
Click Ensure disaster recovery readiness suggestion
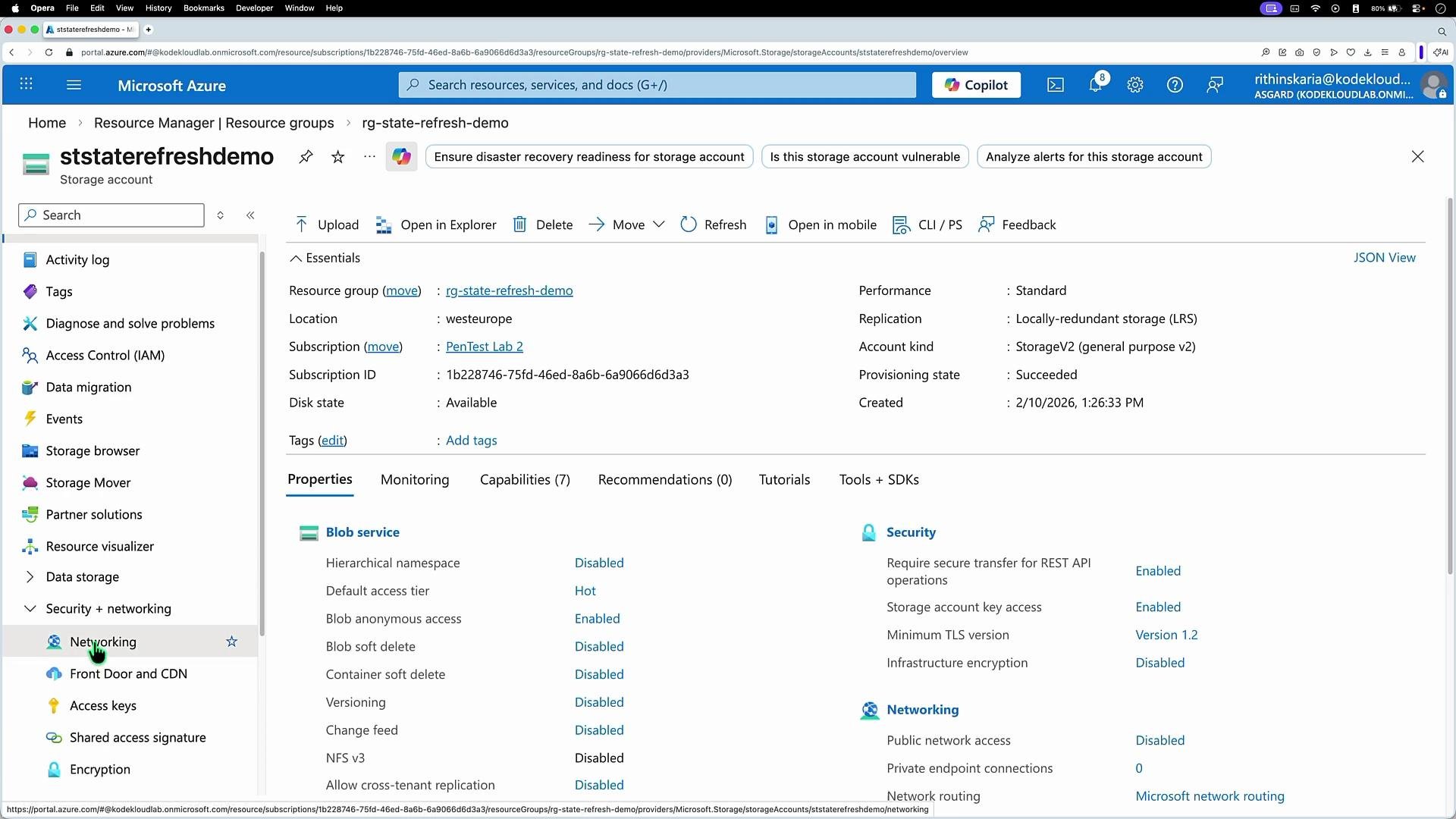point(589,157)
